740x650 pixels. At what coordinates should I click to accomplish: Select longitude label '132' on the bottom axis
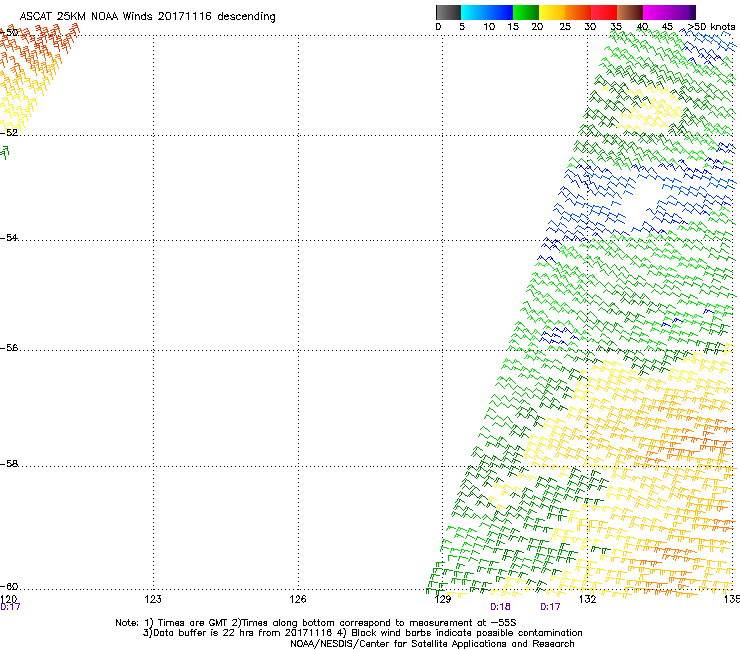click(588, 599)
